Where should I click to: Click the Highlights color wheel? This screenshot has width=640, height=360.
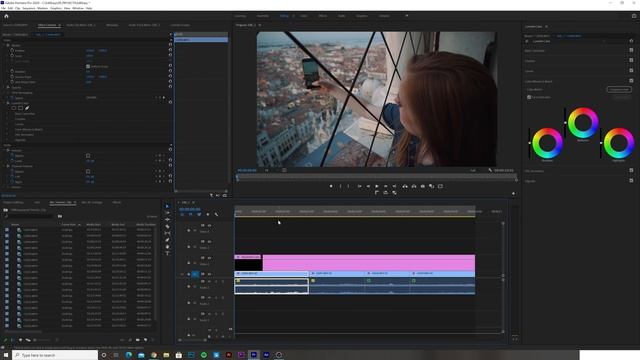coord(619,143)
